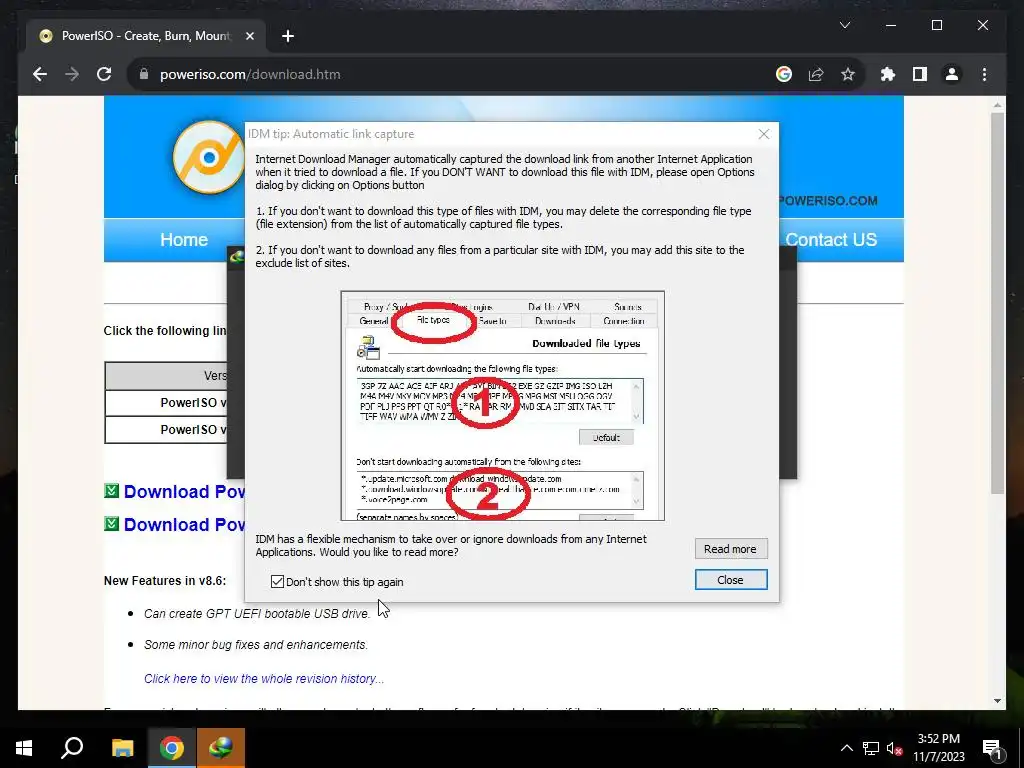
Task: Click the forward navigation arrow
Action: (x=72, y=74)
